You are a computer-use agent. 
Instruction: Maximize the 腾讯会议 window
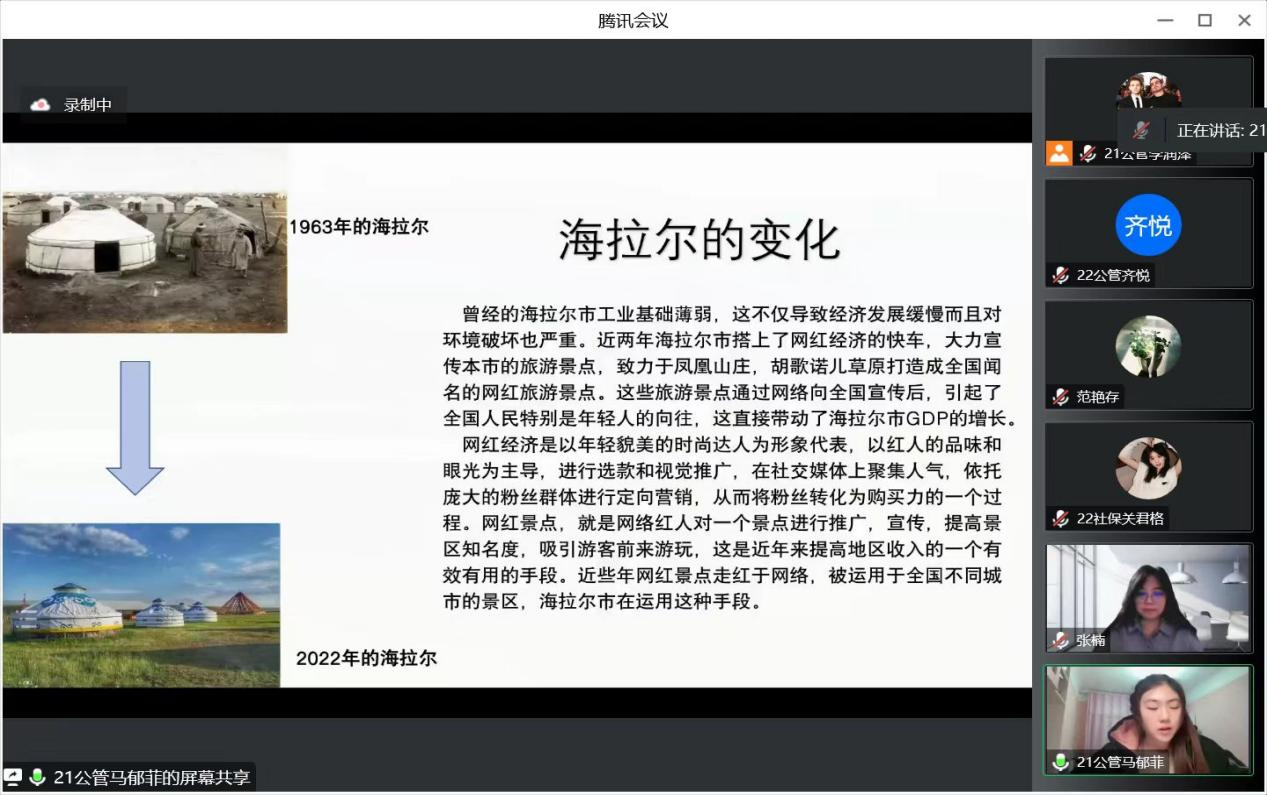tap(1205, 20)
